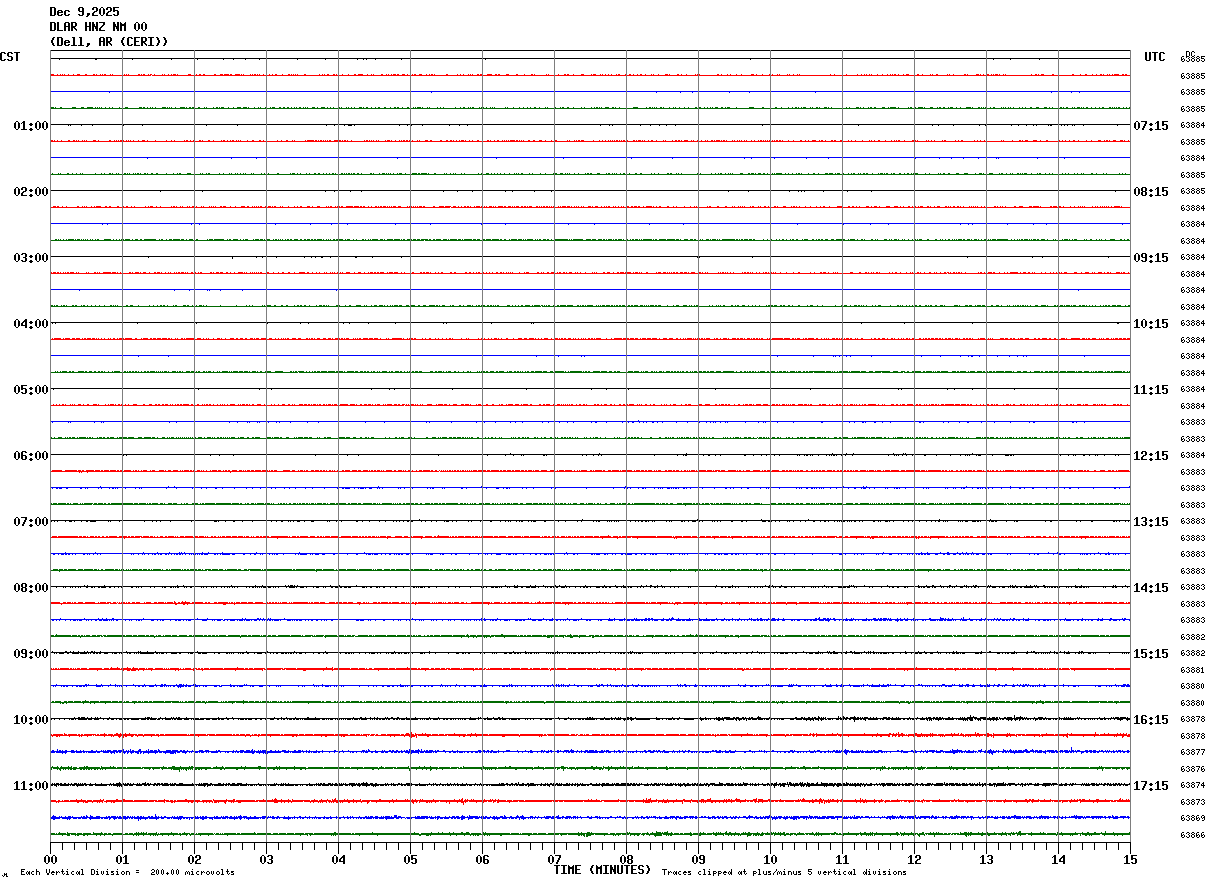Viewport: 1210px width, 886px height.
Task: Select the 06:00 CST row label
Action: [30, 456]
